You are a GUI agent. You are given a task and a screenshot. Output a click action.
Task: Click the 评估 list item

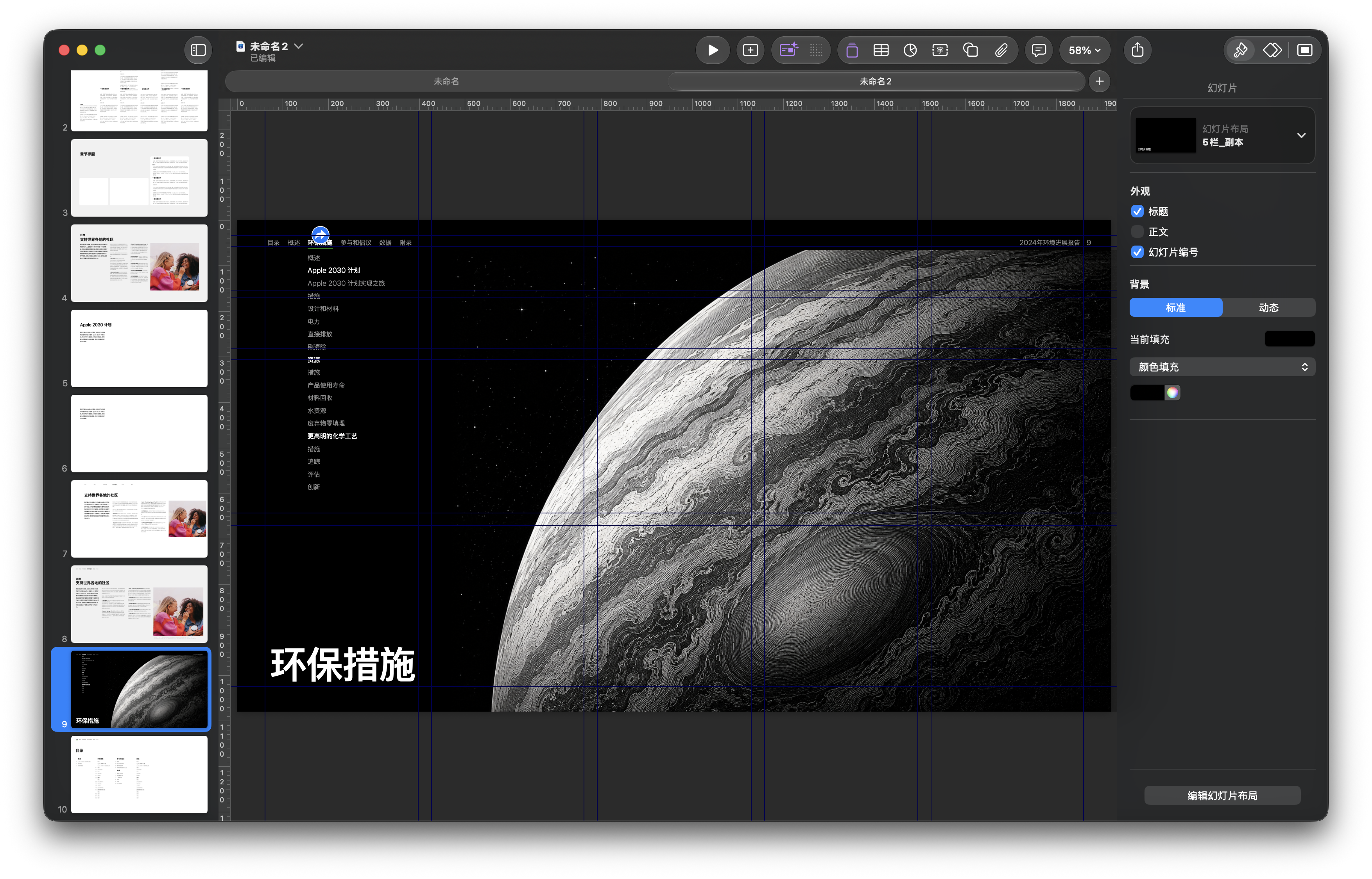click(x=314, y=475)
